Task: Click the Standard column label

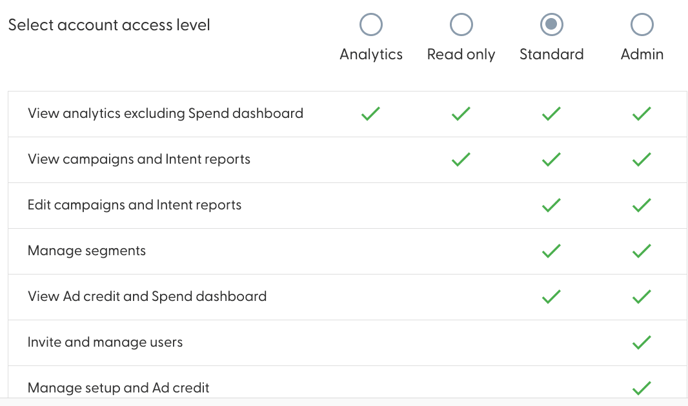Action: pos(551,54)
